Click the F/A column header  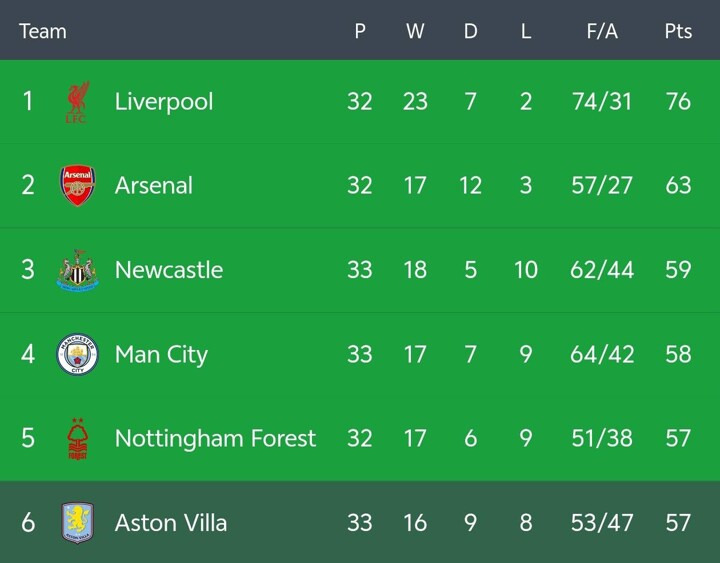pyautogui.click(x=602, y=31)
